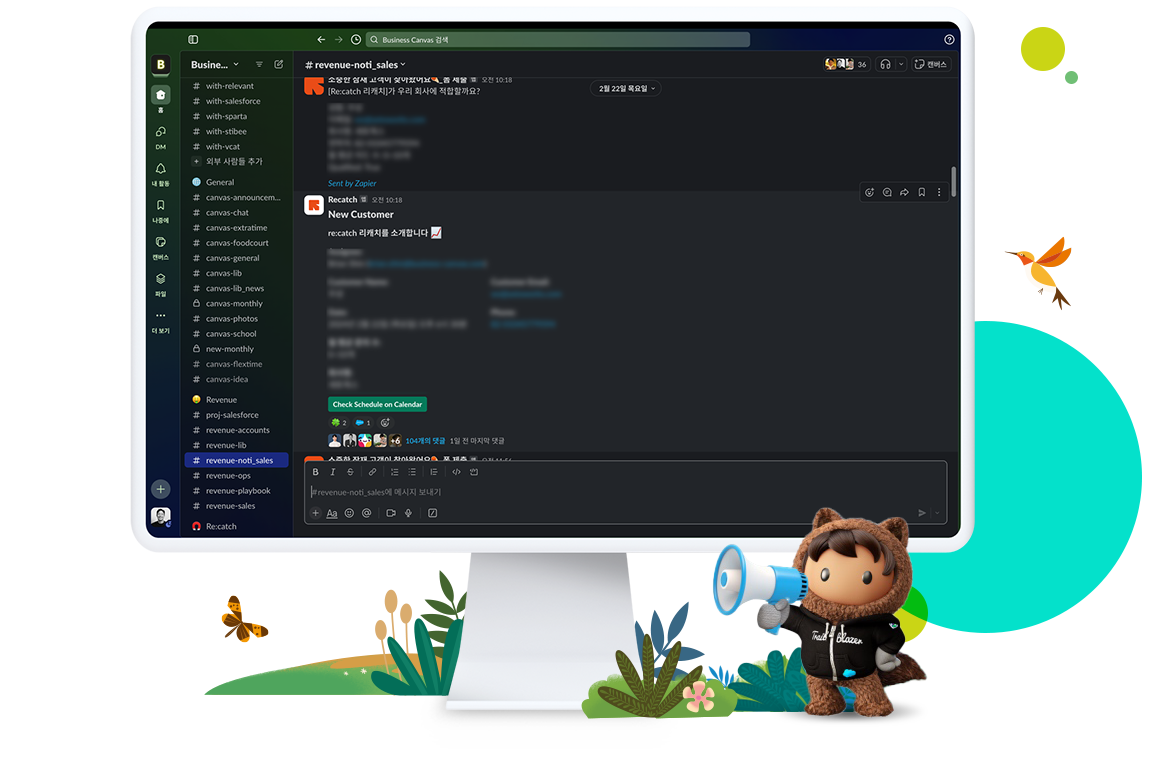Open the #revenue-noti_sales channel header dropdown
The height and width of the screenshot is (760, 1150).
coord(356,65)
